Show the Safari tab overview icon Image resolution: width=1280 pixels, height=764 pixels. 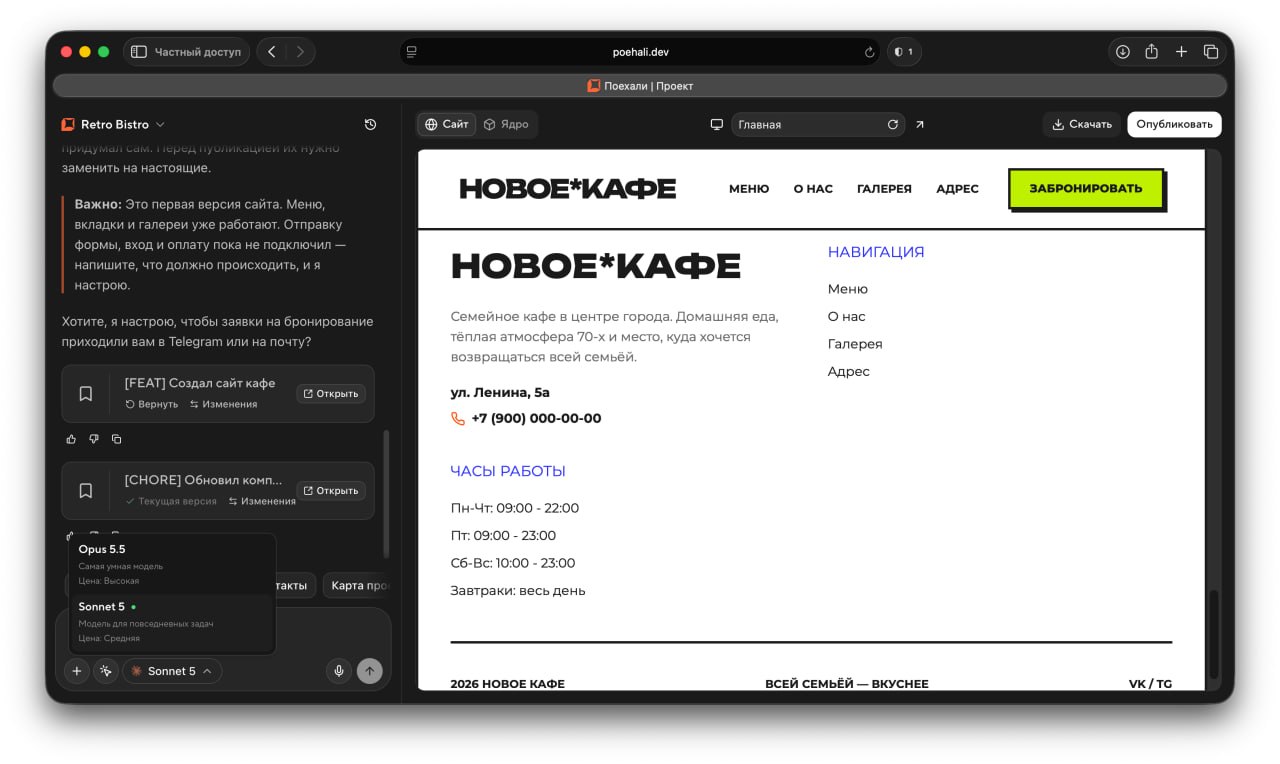1211,52
